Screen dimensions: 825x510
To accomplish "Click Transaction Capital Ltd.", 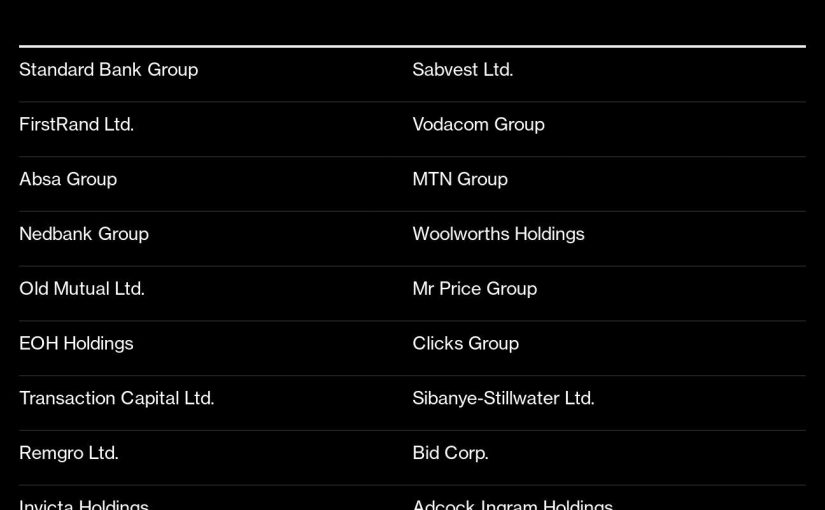I will click(x=116, y=398).
